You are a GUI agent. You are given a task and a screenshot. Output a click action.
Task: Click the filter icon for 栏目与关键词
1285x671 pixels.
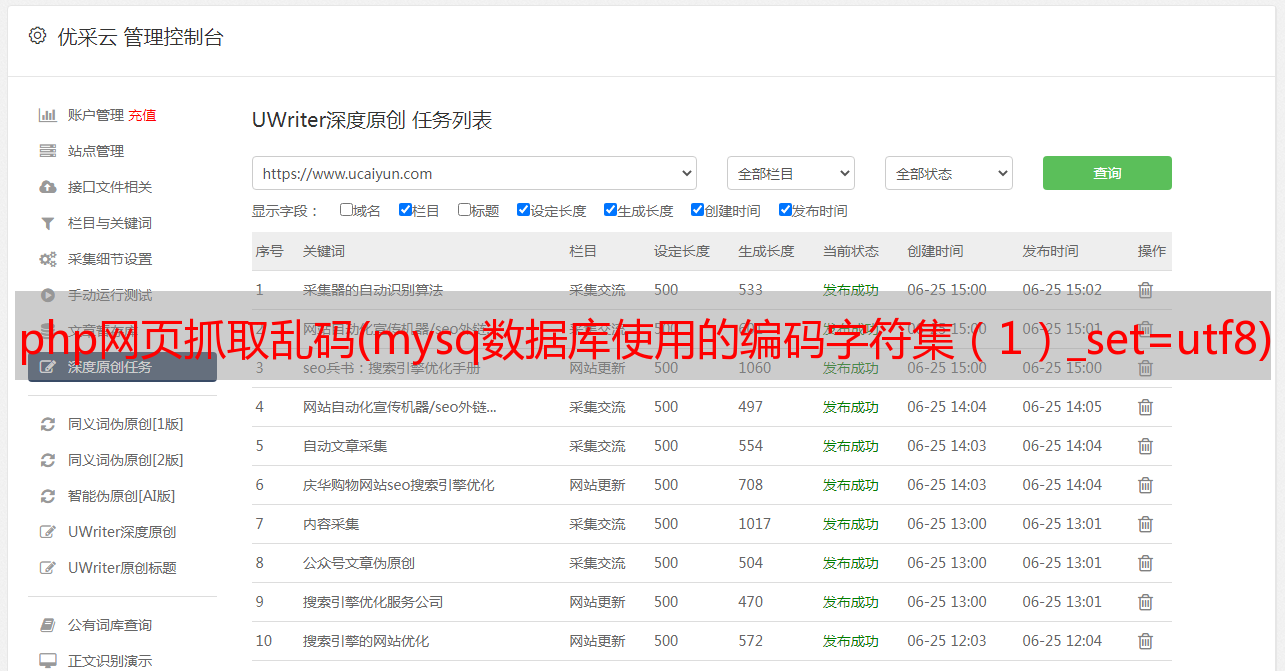[x=47, y=223]
